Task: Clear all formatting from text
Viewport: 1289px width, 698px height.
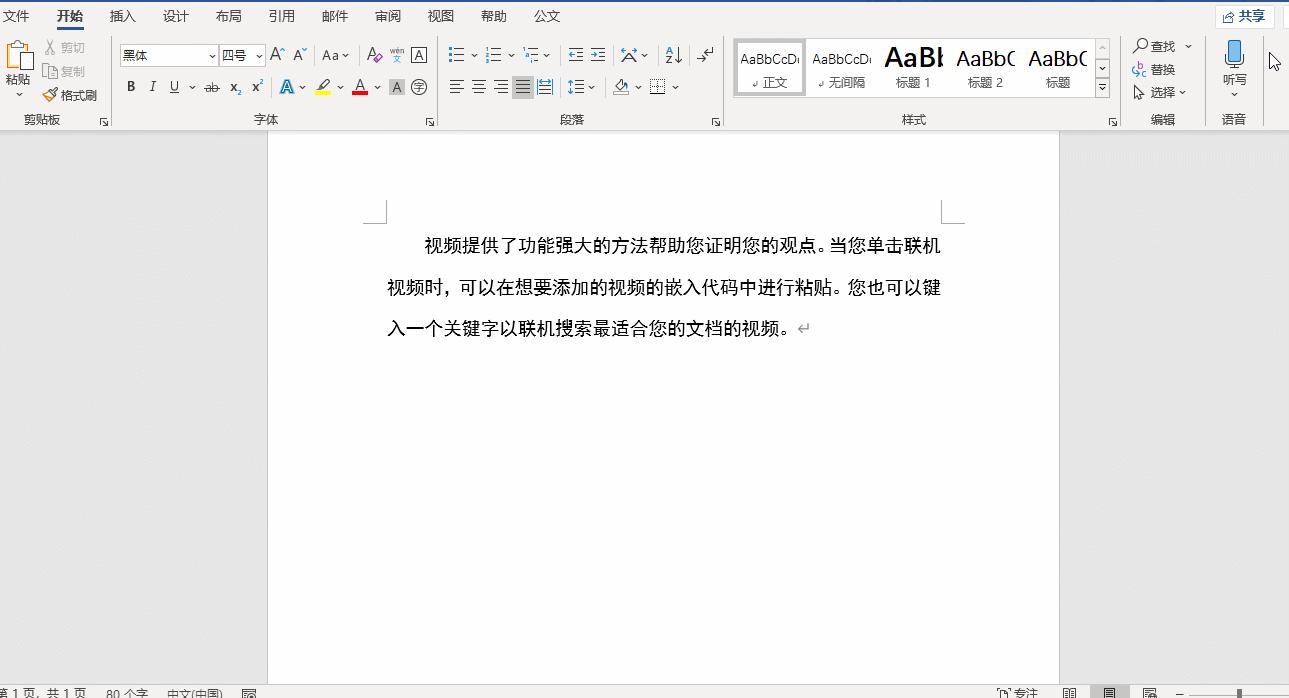Action: 374,55
